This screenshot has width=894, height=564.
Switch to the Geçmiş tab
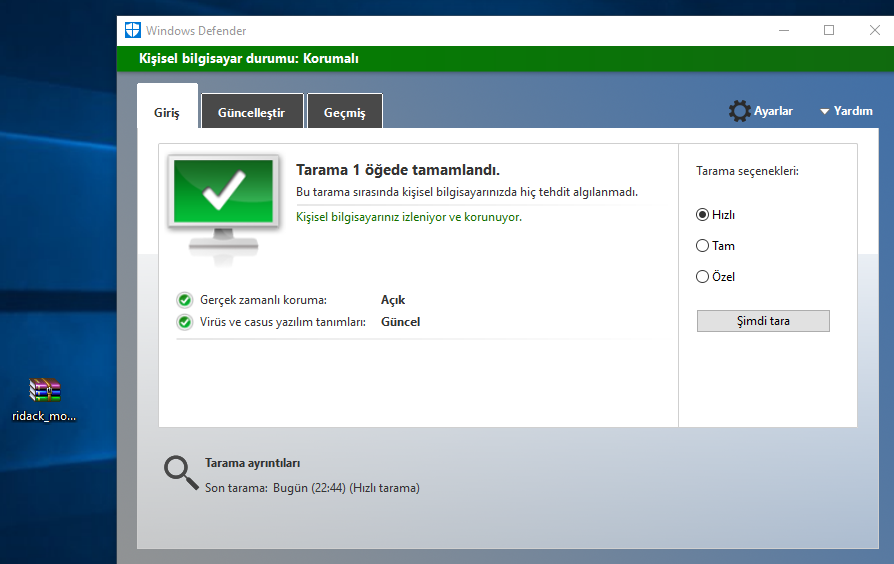click(x=345, y=111)
